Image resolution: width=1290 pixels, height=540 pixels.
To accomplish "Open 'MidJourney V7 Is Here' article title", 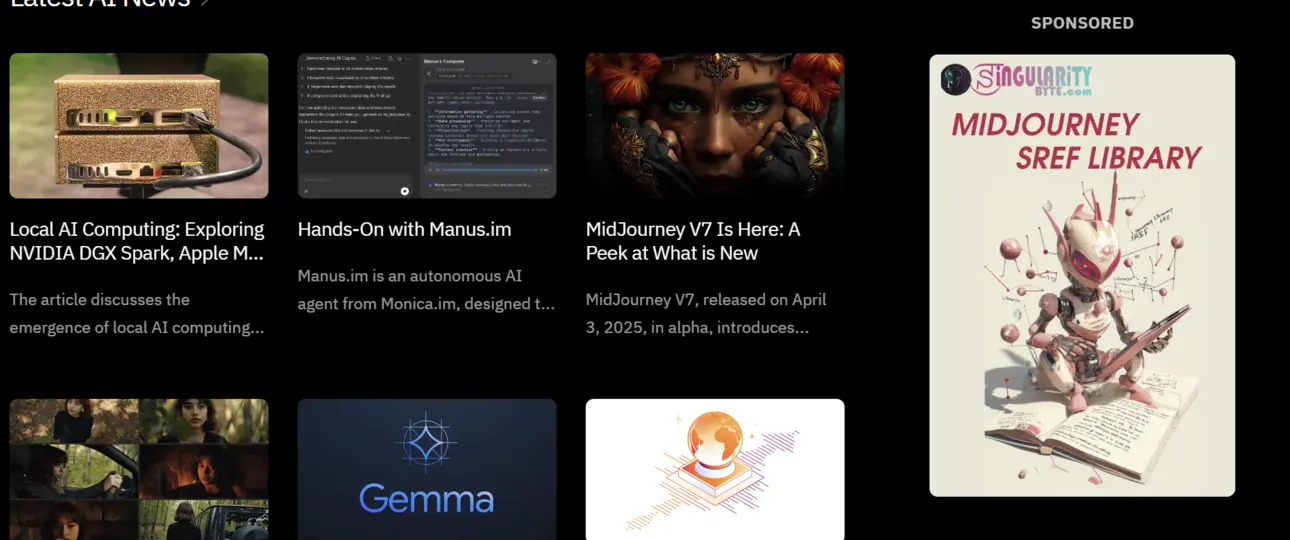I will click(x=693, y=241).
